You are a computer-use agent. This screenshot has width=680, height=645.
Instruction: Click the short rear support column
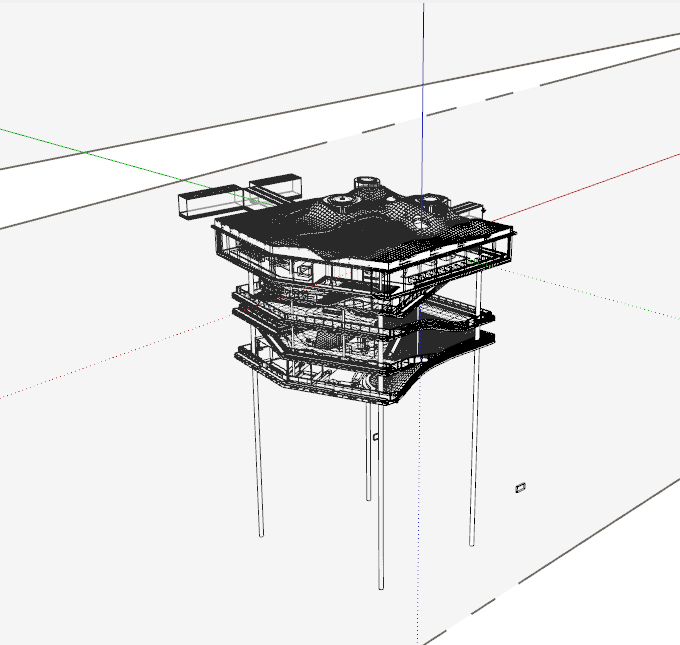368,450
